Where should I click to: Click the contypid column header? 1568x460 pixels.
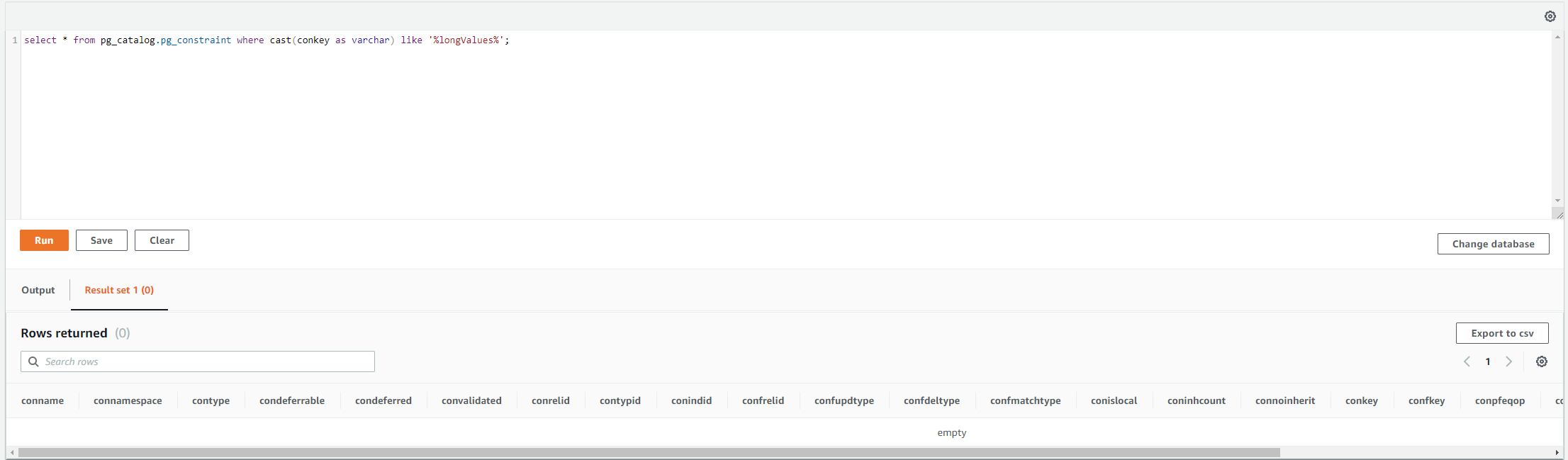point(620,400)
